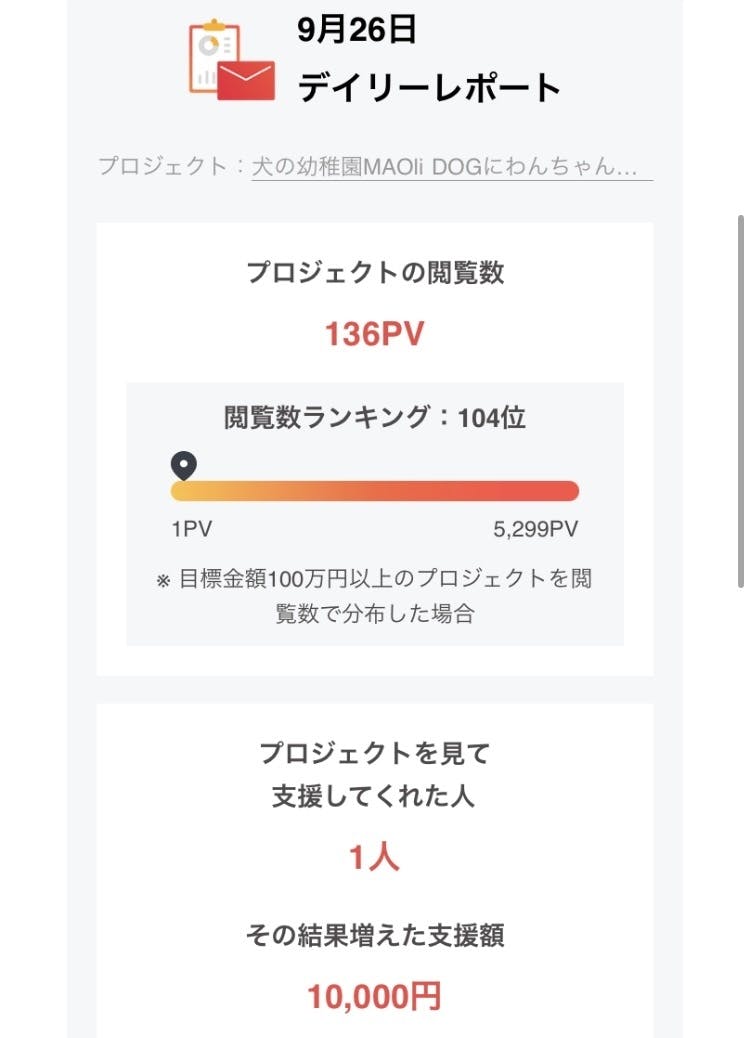This screenshot has height=1038, width=750.
Task: Click the 136PV view count
Action: pos(374,334)
